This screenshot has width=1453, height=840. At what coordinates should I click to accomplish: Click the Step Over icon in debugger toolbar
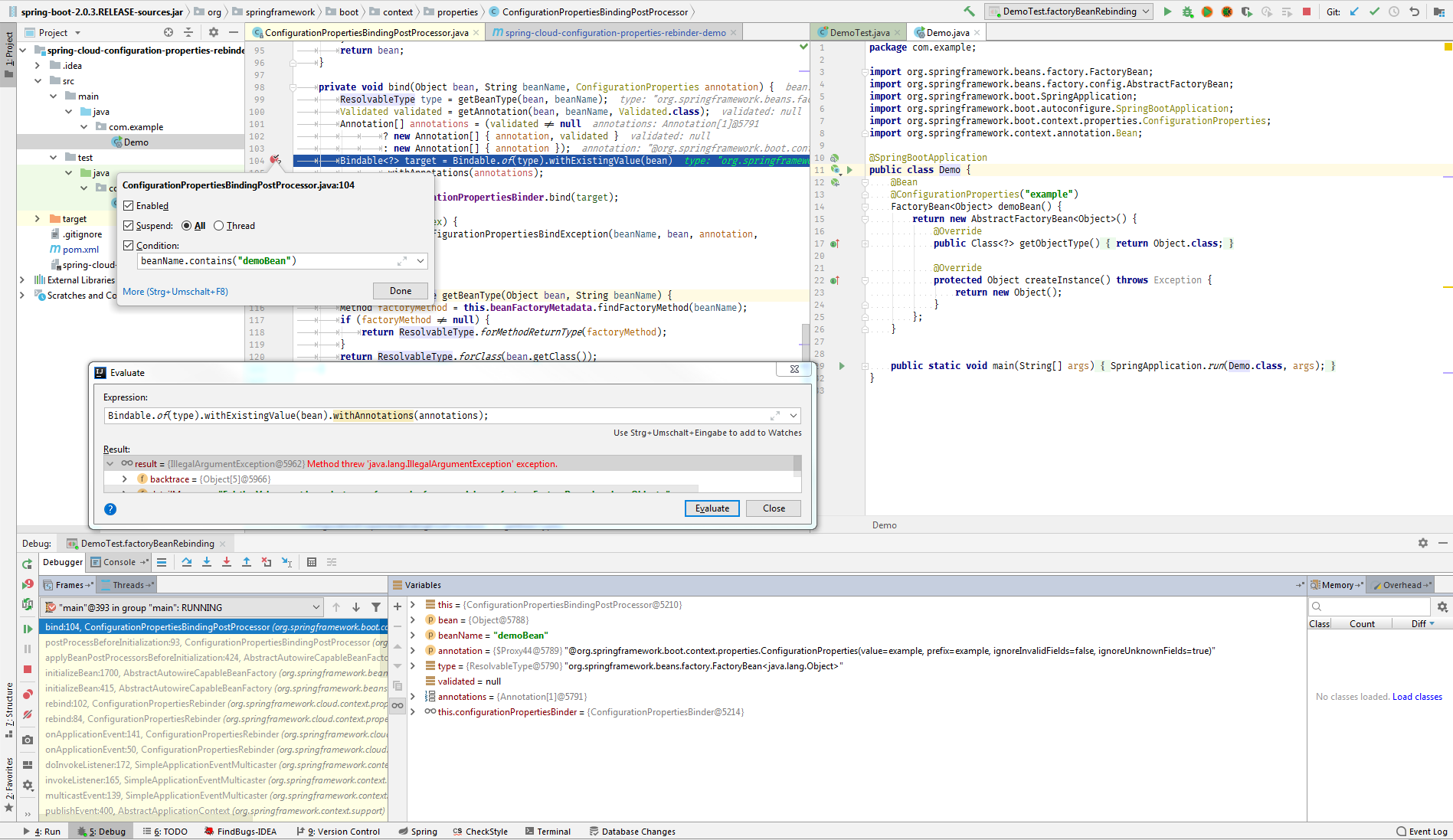pos(187,561)
